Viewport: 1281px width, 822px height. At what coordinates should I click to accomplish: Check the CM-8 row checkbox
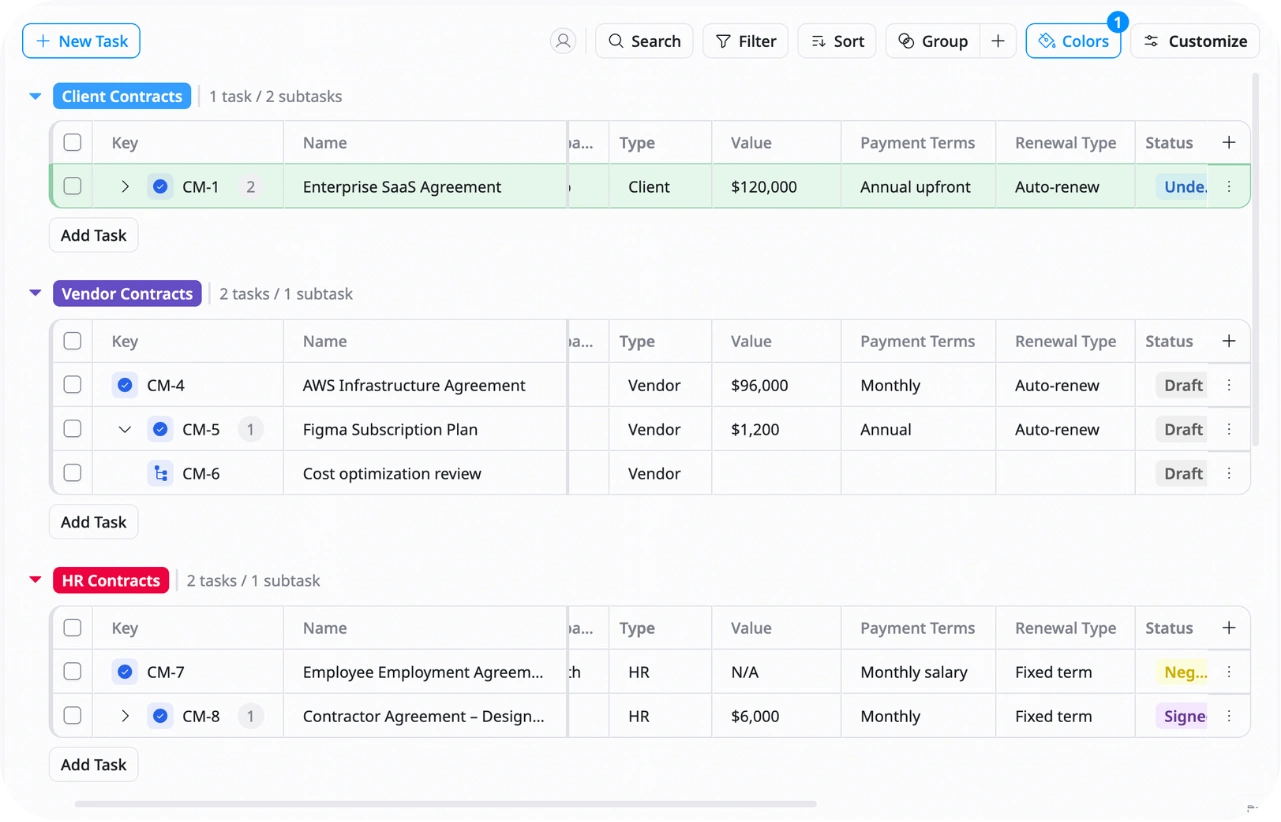72,716
